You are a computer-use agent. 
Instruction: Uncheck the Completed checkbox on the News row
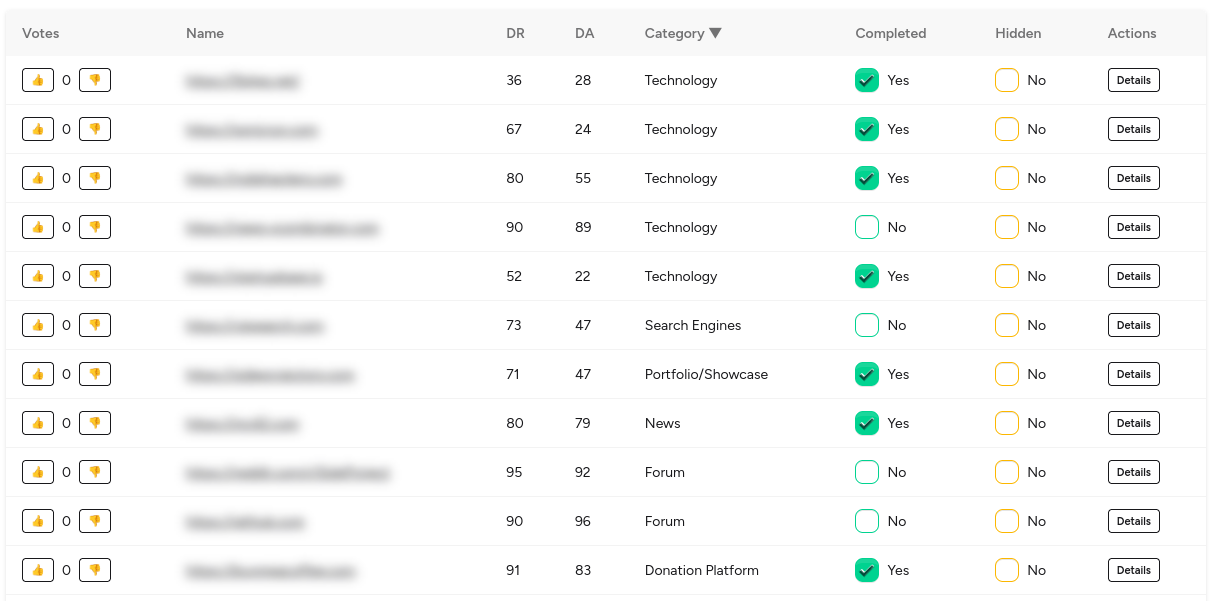[867, 423]
